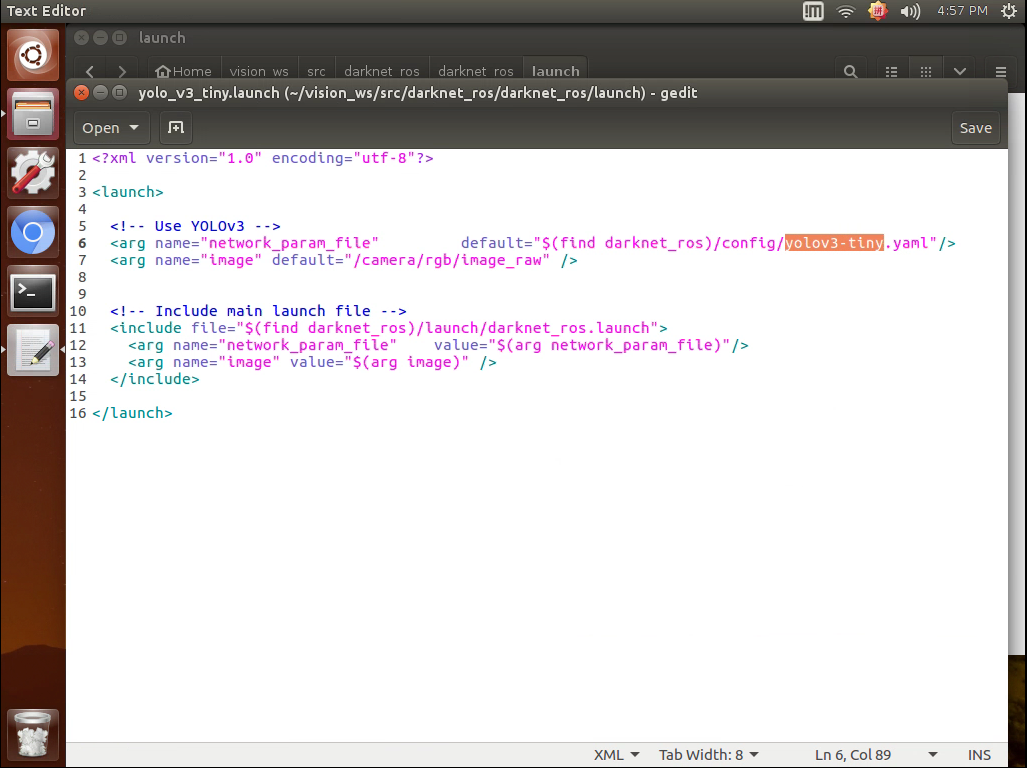This screenshot has width=1027, height=768.
Task: Open the sound volume indicator
Action: point(910,11)
